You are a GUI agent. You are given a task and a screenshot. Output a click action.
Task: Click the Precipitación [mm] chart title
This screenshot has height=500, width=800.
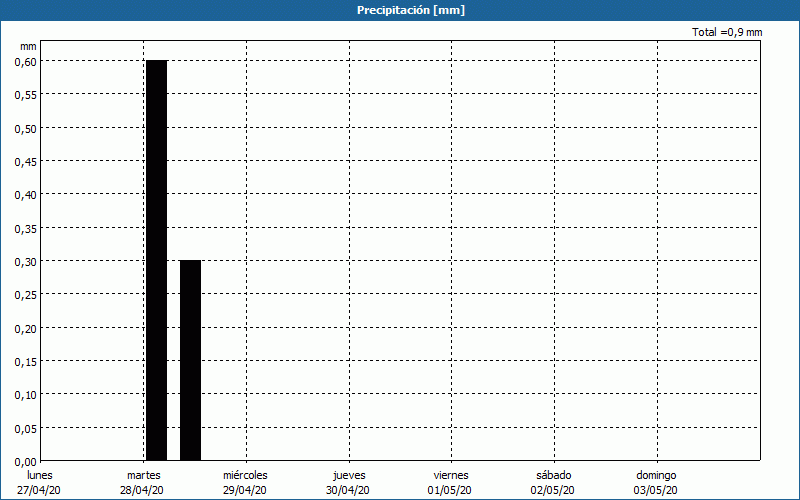411,10
